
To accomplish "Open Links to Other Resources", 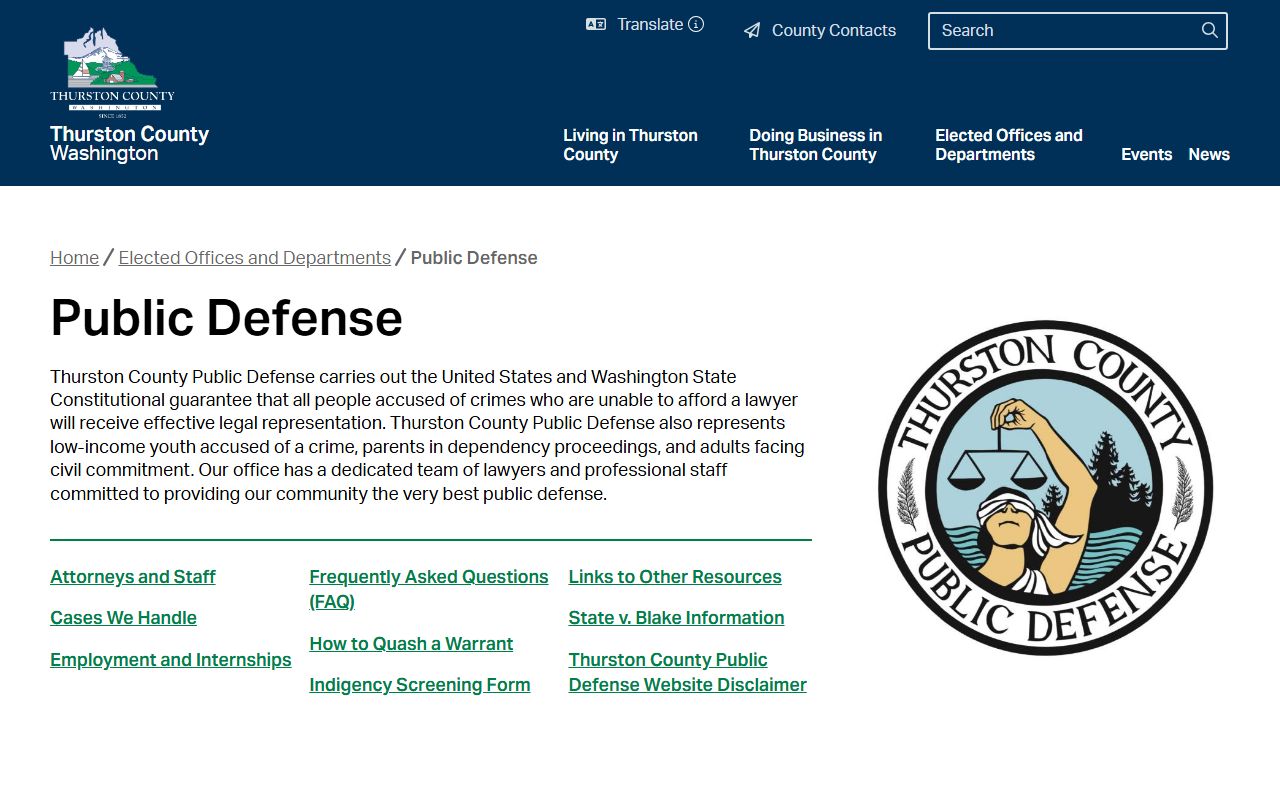I will [x=675, y=577].
